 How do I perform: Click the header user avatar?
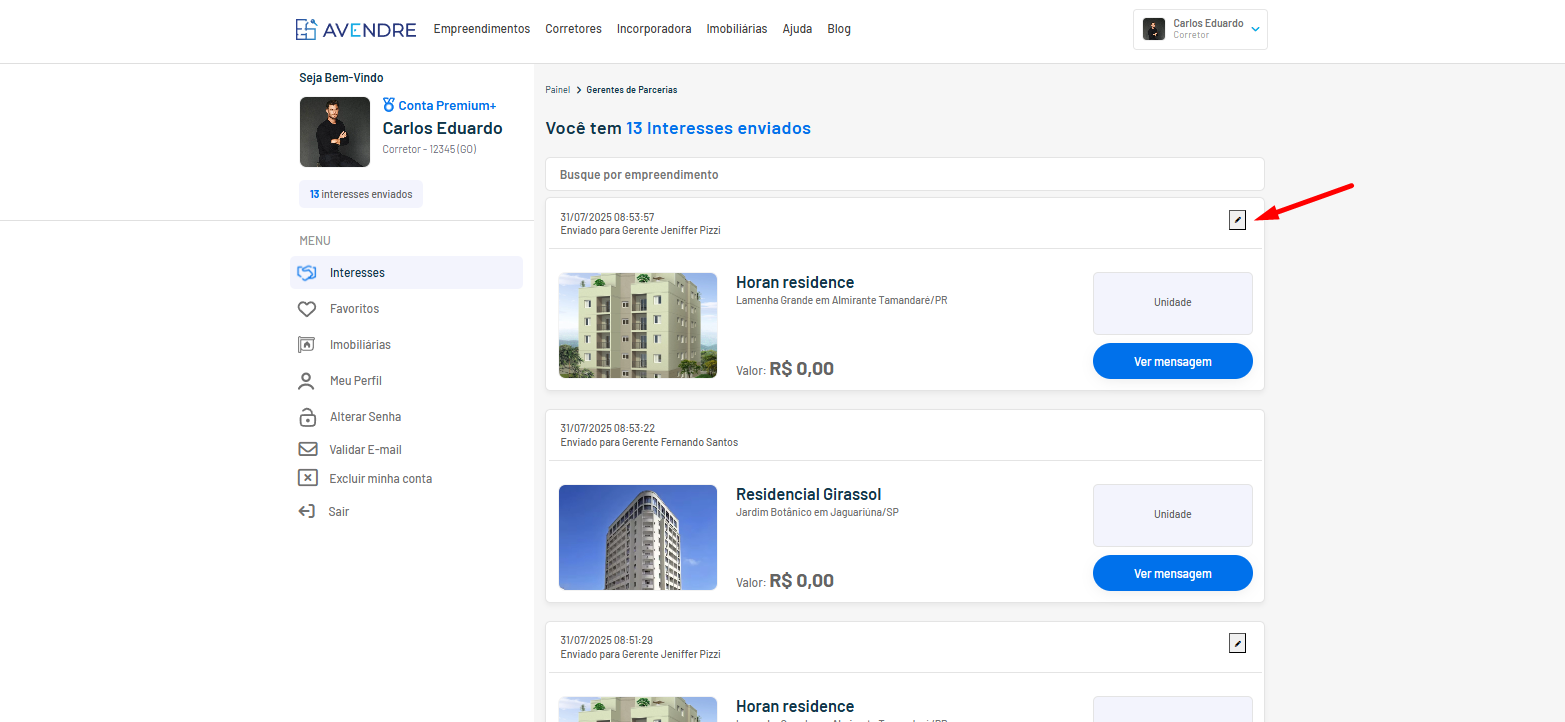click(x=1154, y=29)
